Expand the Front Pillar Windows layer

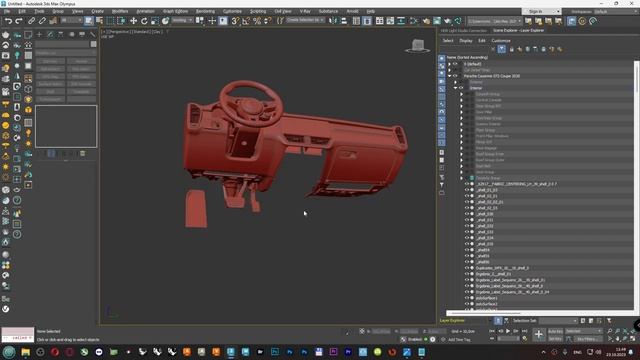462,136
